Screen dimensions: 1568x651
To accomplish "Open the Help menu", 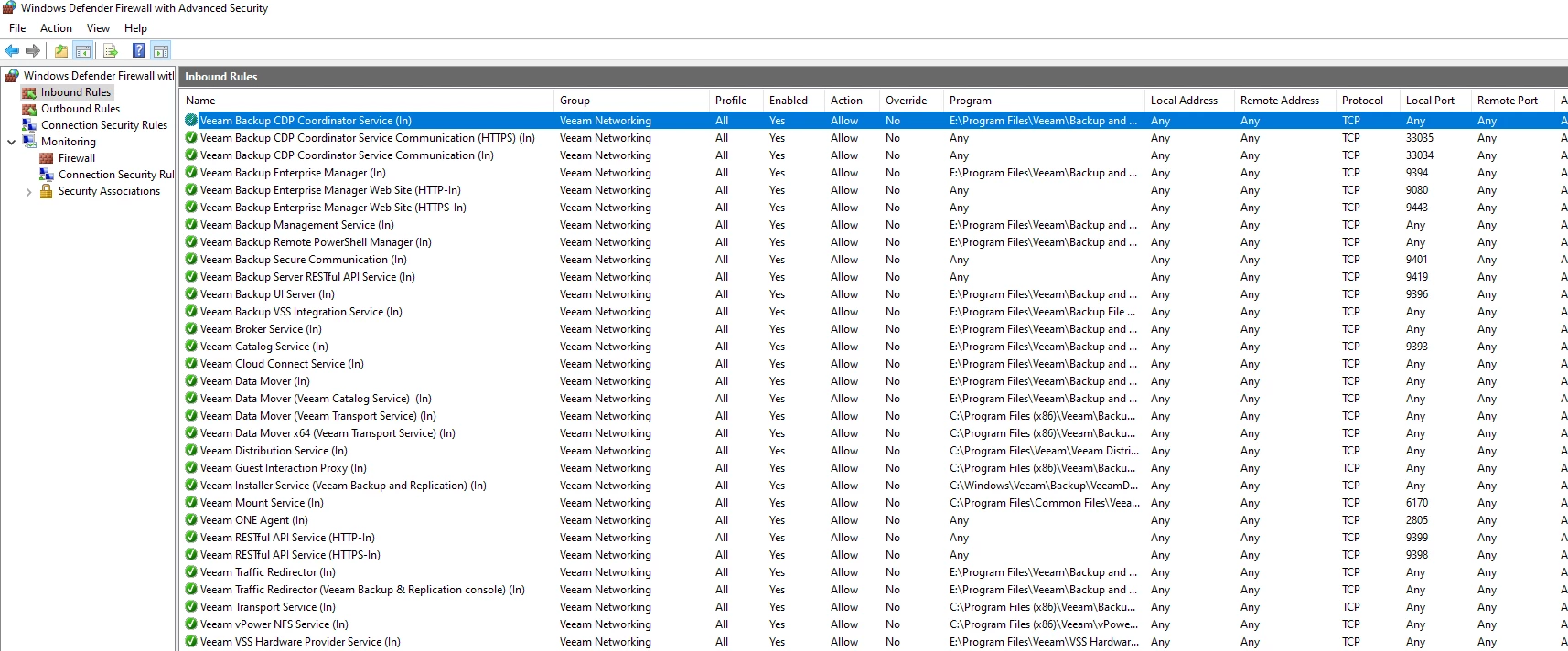I will [x=135, y=28].
